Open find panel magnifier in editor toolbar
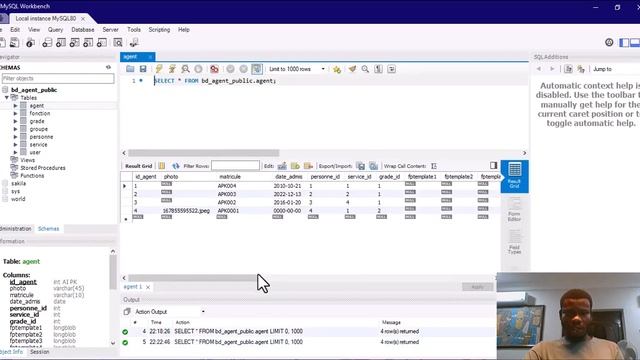The width and height of the screenshot is (640, 360). point(365,69)
